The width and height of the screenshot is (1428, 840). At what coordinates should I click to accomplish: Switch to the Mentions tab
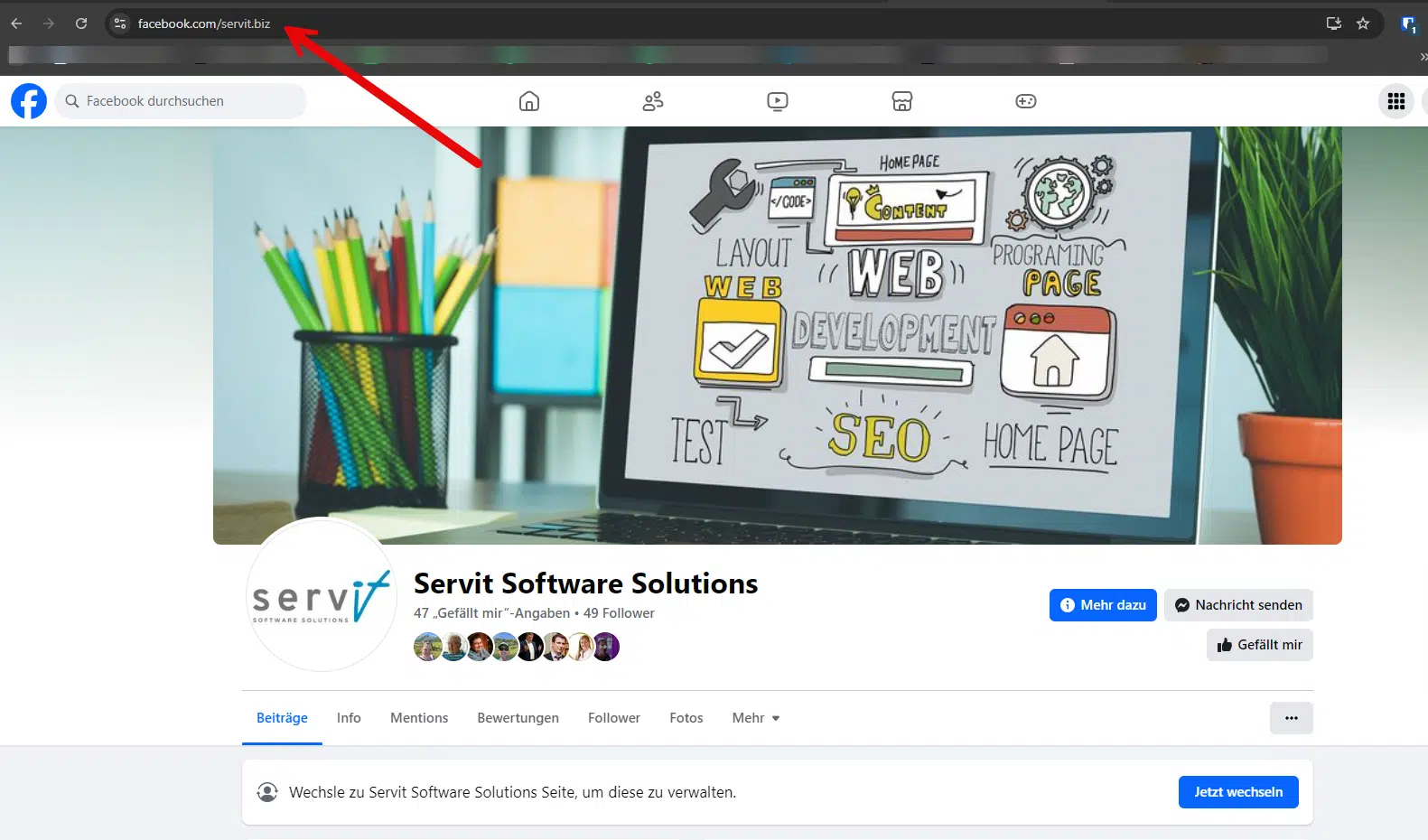(x=419, y=718)
